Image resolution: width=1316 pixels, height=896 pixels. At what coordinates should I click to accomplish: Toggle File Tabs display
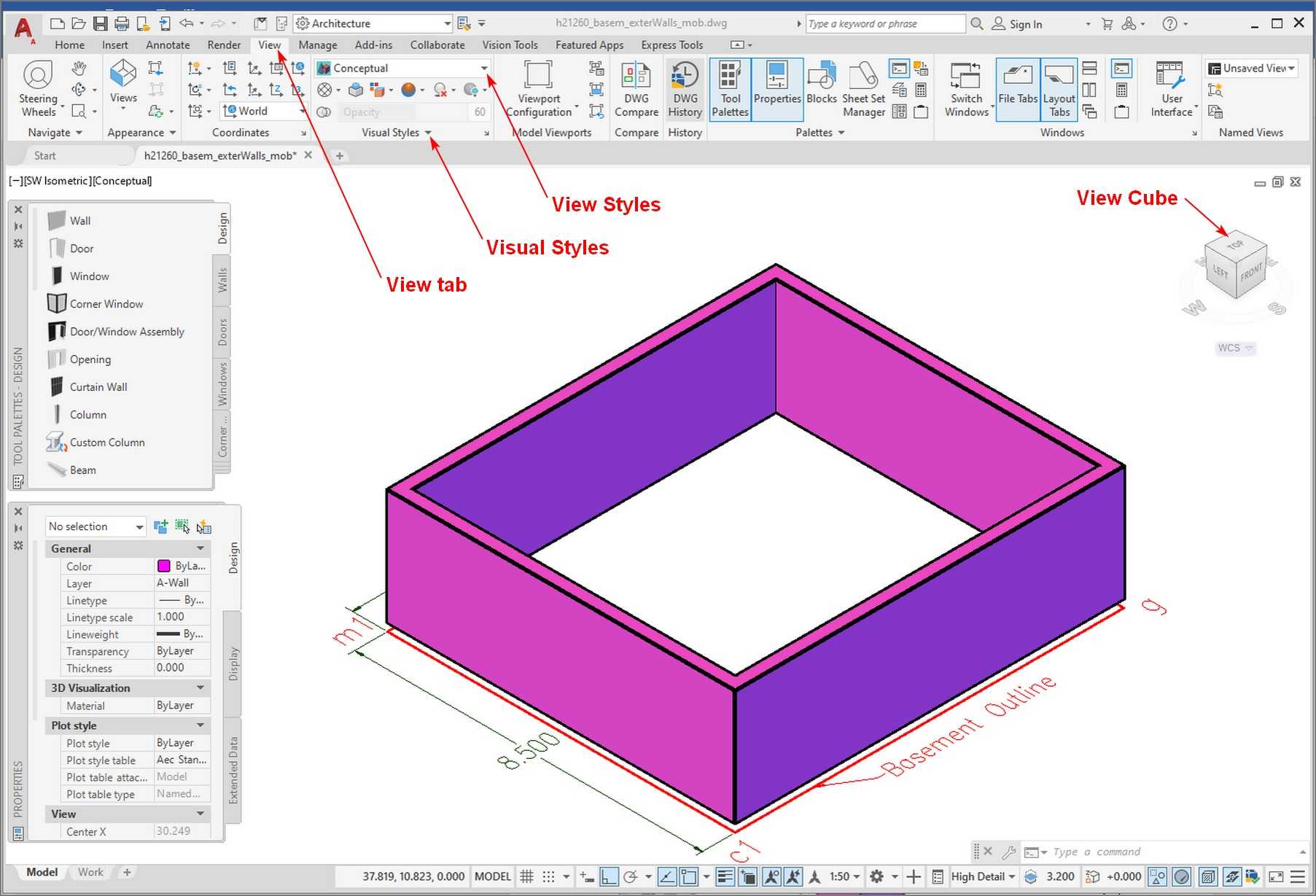tap(1018, 88)
